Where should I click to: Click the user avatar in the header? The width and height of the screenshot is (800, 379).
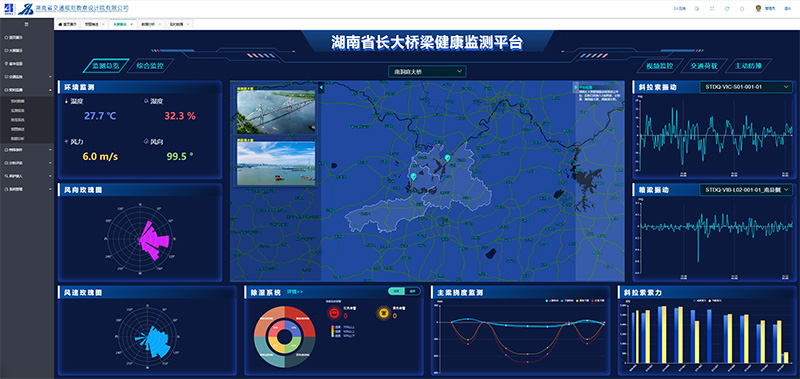758,9
